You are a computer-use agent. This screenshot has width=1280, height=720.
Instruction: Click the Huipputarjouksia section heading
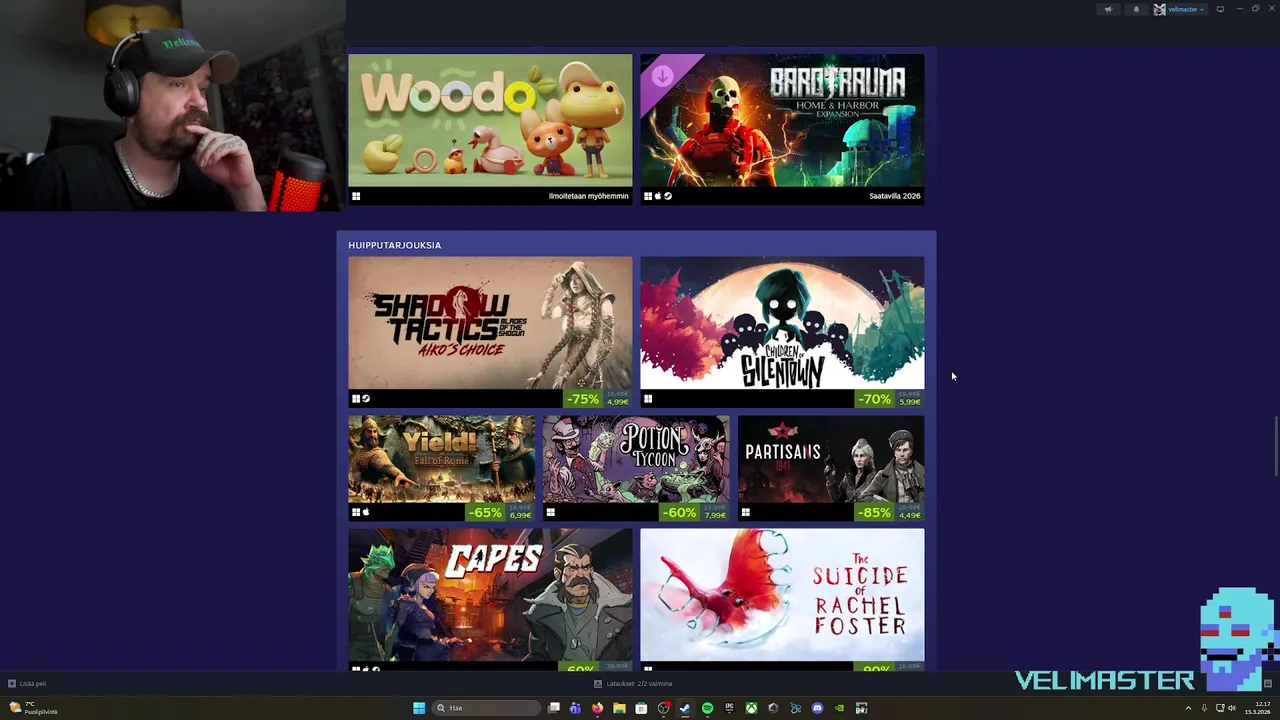point(394,245)
